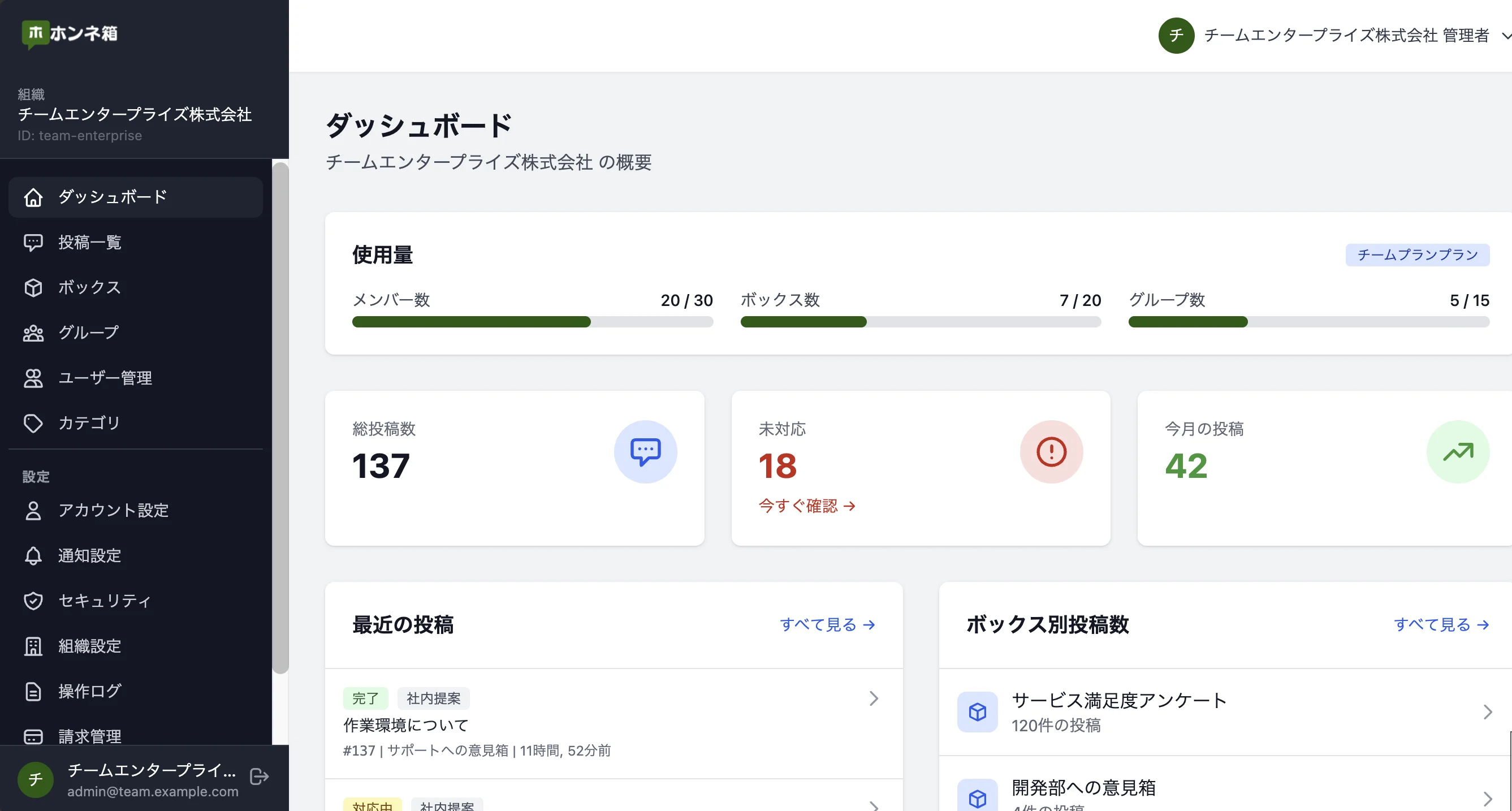
Task: Open サービス満足度アンケート row chevron
Action: coord(1487,712)
